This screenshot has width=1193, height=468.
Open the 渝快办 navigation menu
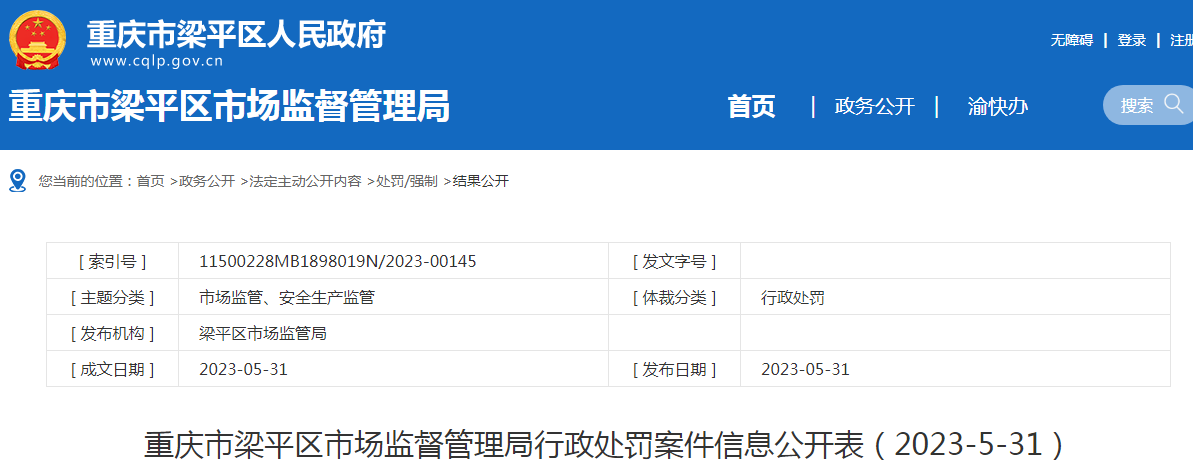pos(997,107)
